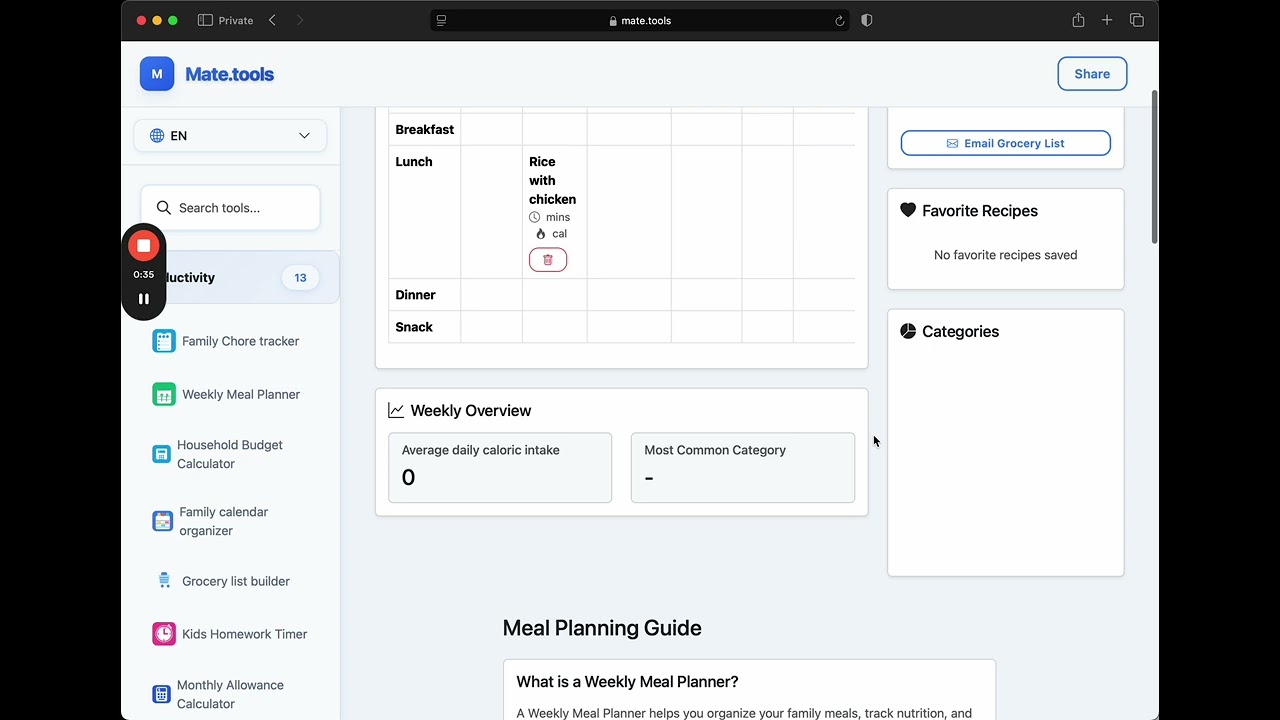Open the Safari share menu icon
The width and height of the screenshot is (1280, 720).
[x=1078, y=21]
